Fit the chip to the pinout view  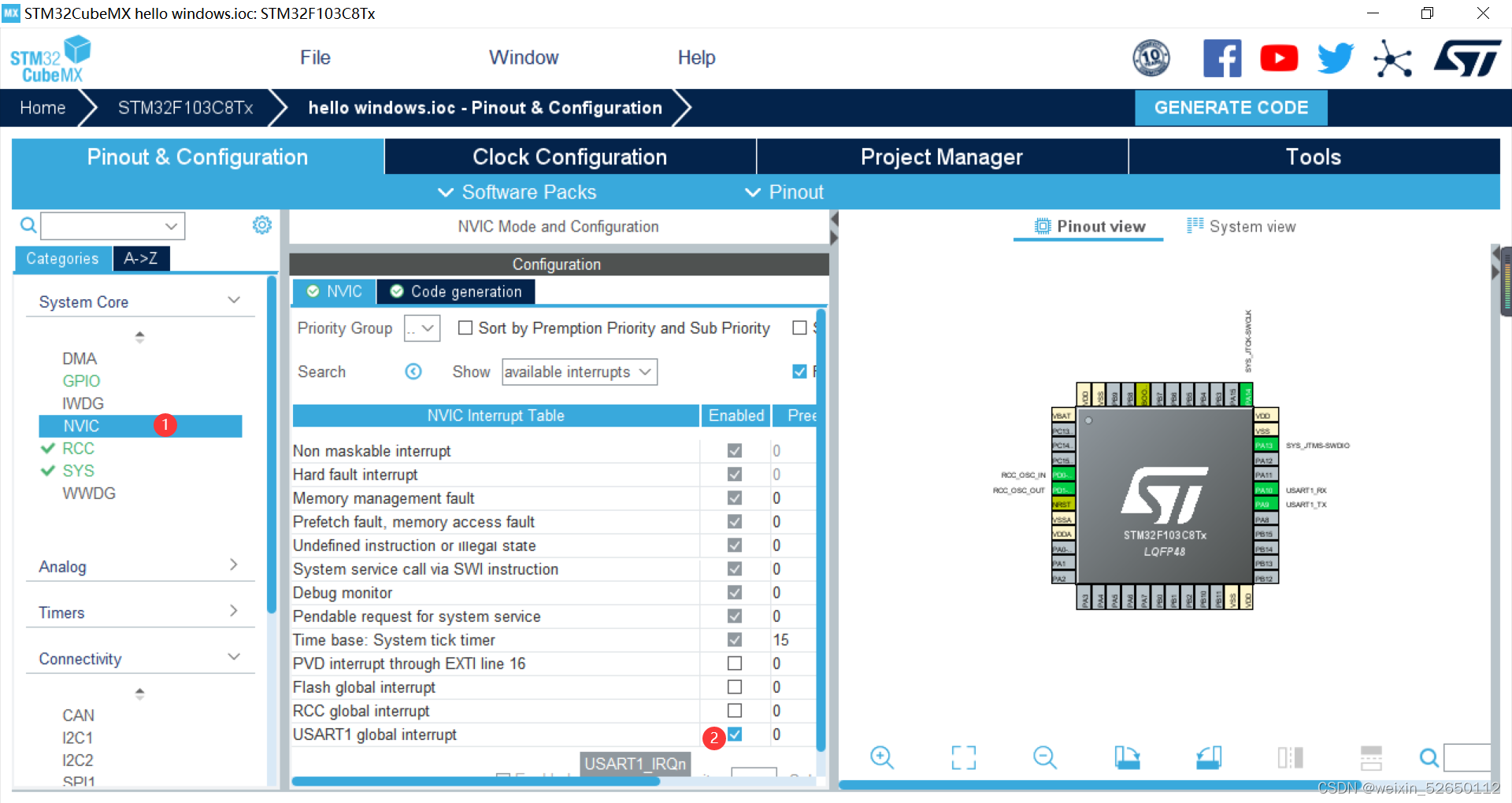point(964,757)
